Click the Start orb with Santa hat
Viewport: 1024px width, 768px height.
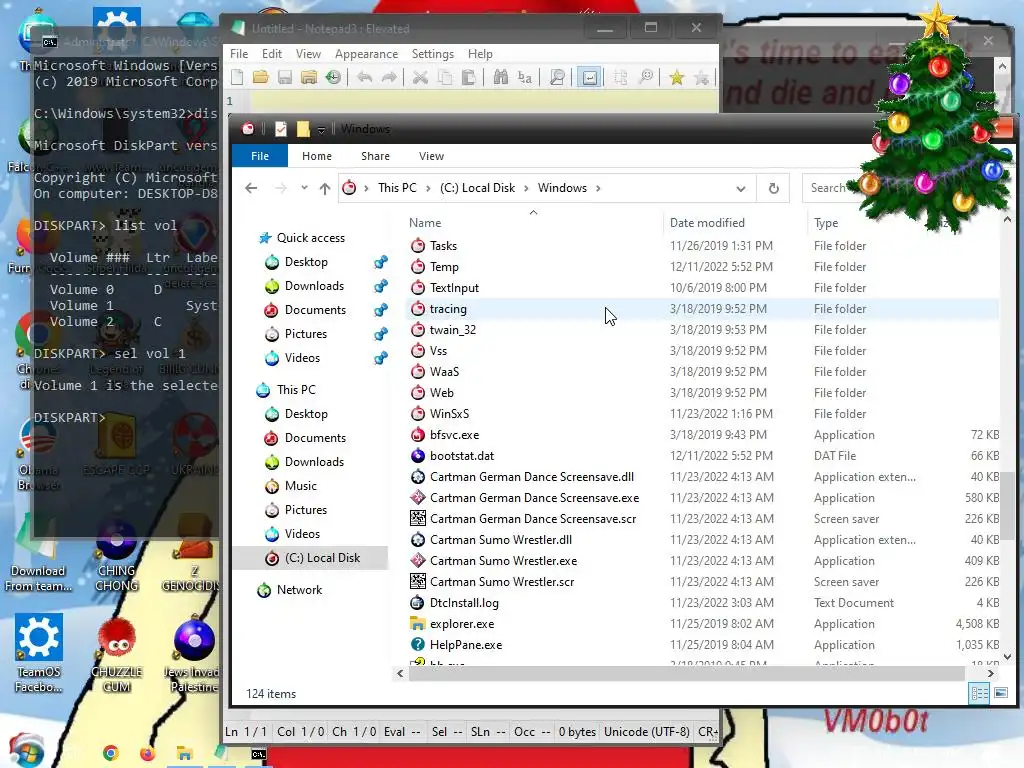click(26, 752)
